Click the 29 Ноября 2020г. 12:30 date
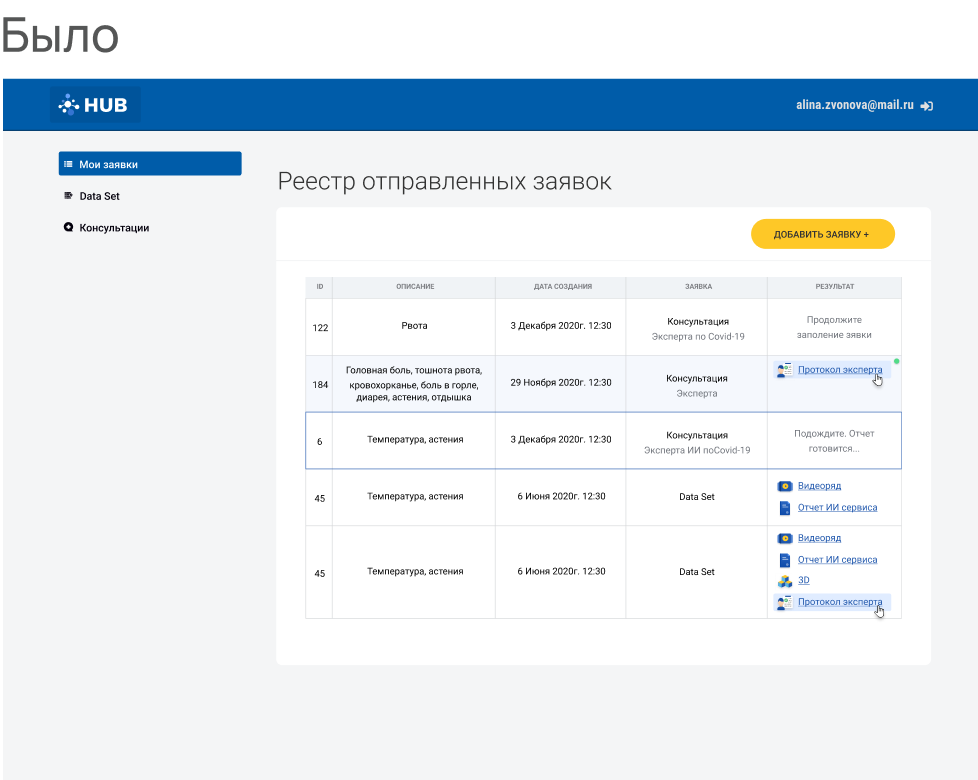Screen dimensions: 978x780 coord(561,383)
